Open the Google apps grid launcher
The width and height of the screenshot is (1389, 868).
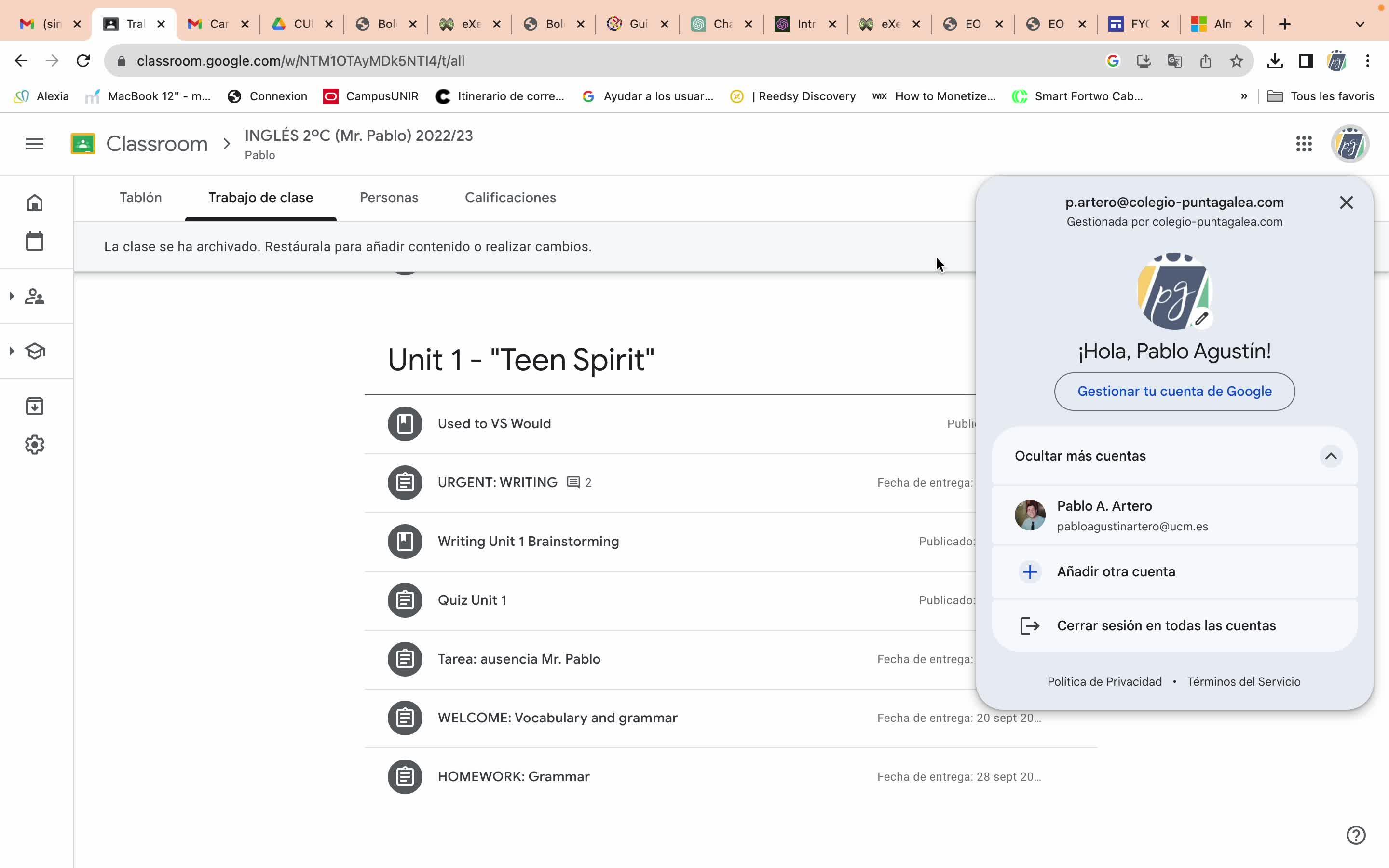(x=1304, y=144)
